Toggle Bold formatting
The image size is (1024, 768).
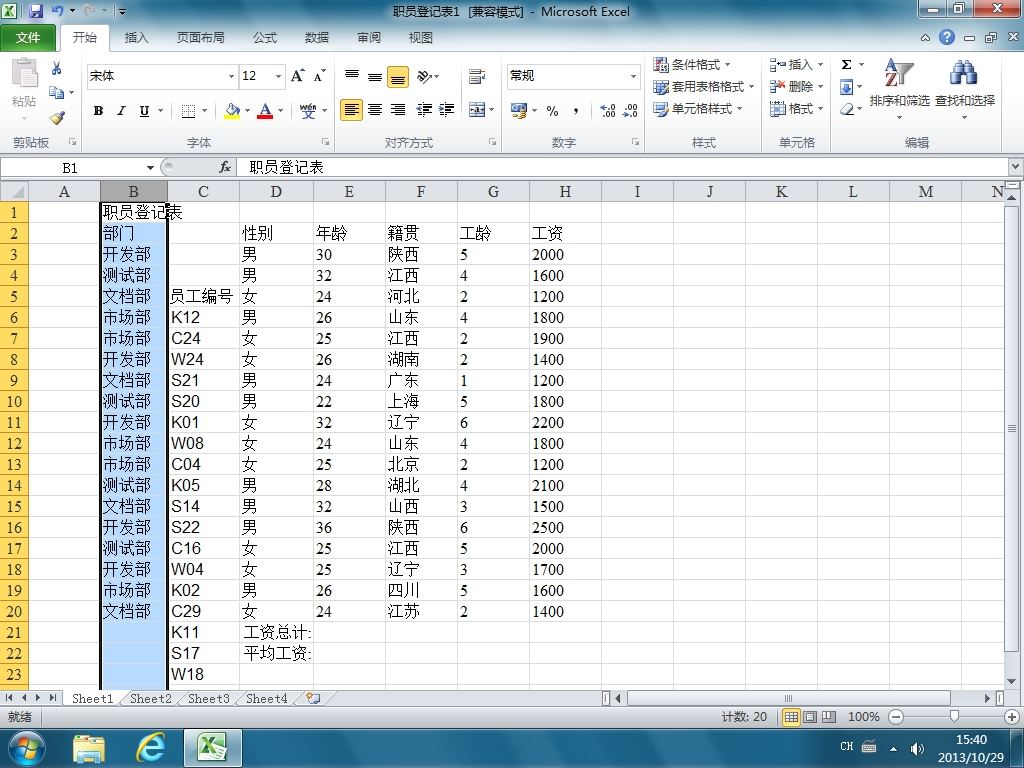tap(98, 111)
